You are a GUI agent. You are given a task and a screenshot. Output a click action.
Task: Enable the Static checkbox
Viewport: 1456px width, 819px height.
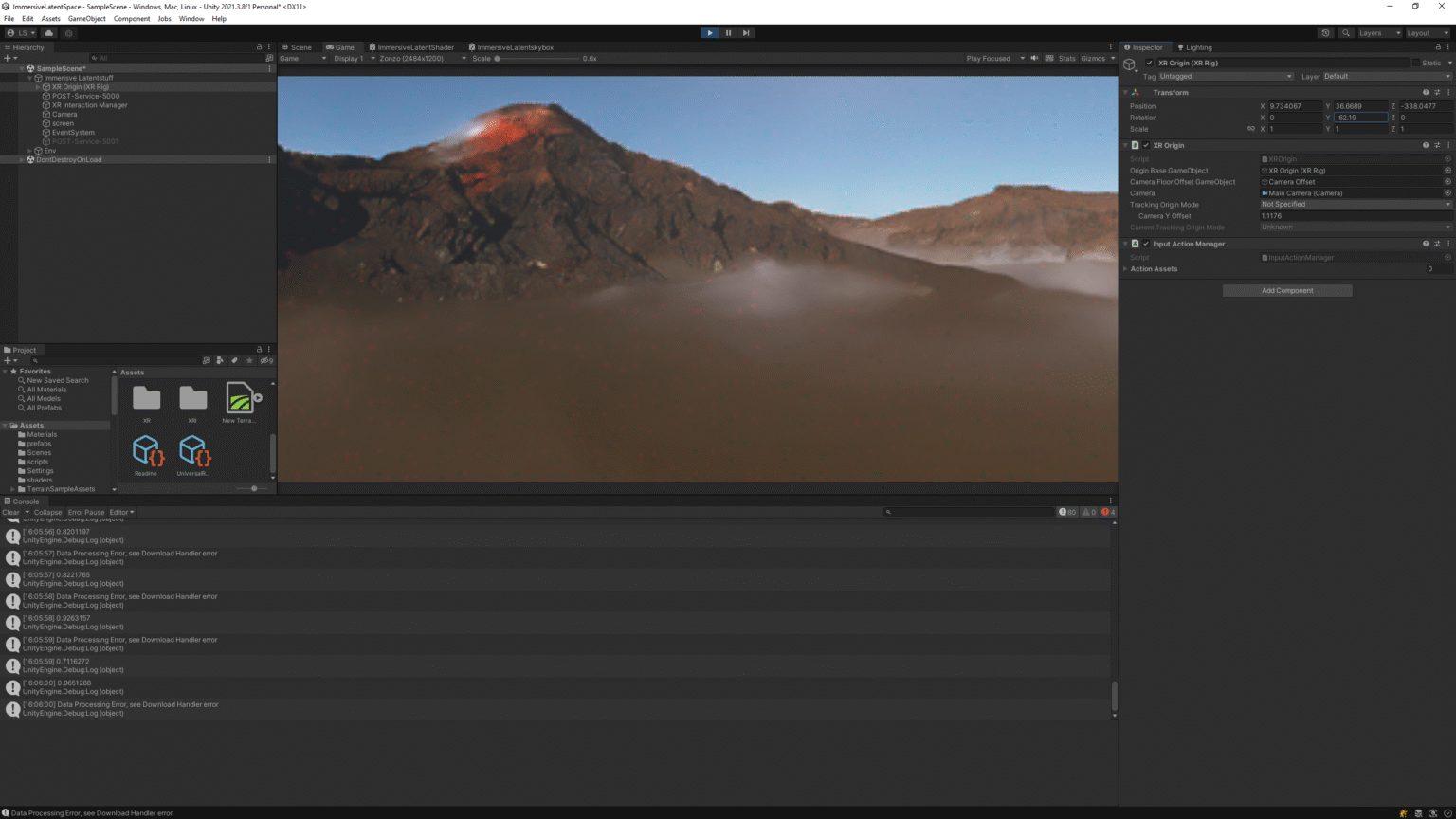(1416, 63)
